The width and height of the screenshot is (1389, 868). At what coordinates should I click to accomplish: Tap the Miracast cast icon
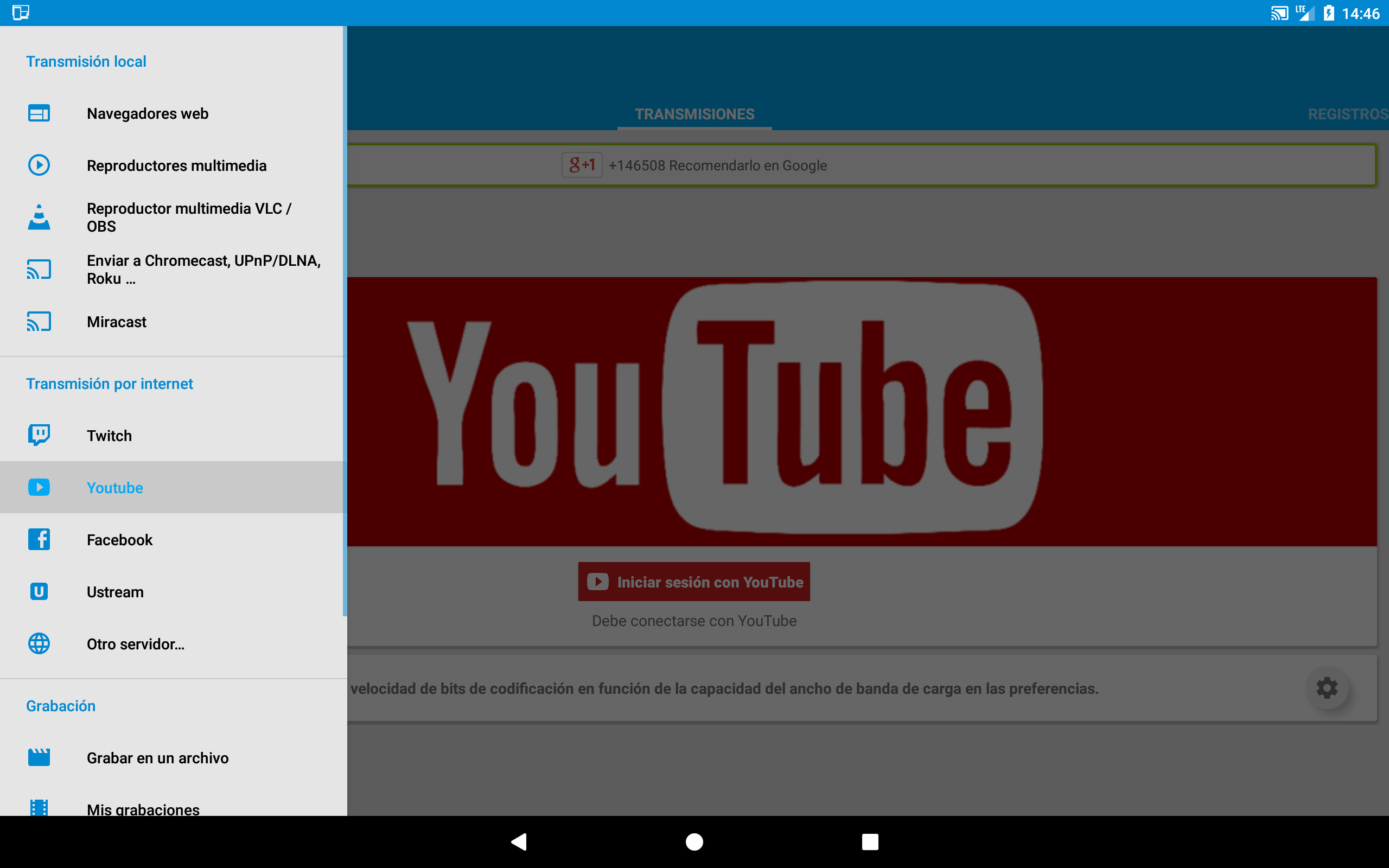39,322
